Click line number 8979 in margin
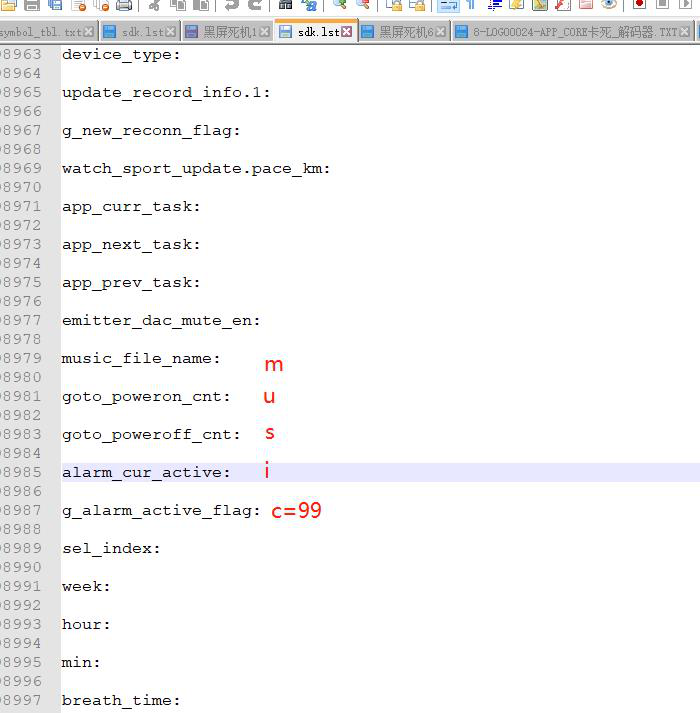This screenshot has height=713, width=700. pyautogui.click(x=22, y=358)
